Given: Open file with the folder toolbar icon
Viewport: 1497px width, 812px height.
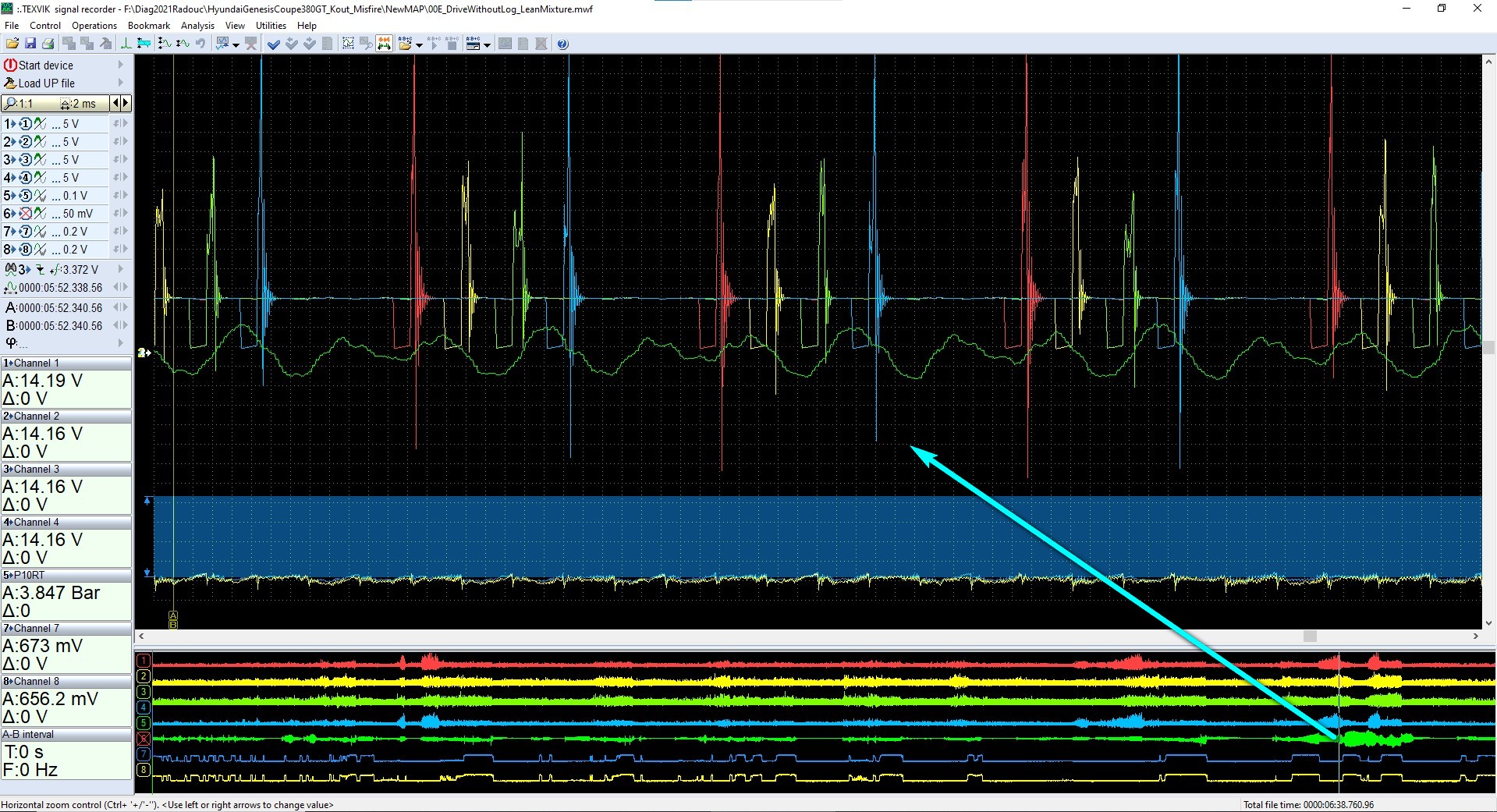Looking at the screenshot, I should coord(12,44).
